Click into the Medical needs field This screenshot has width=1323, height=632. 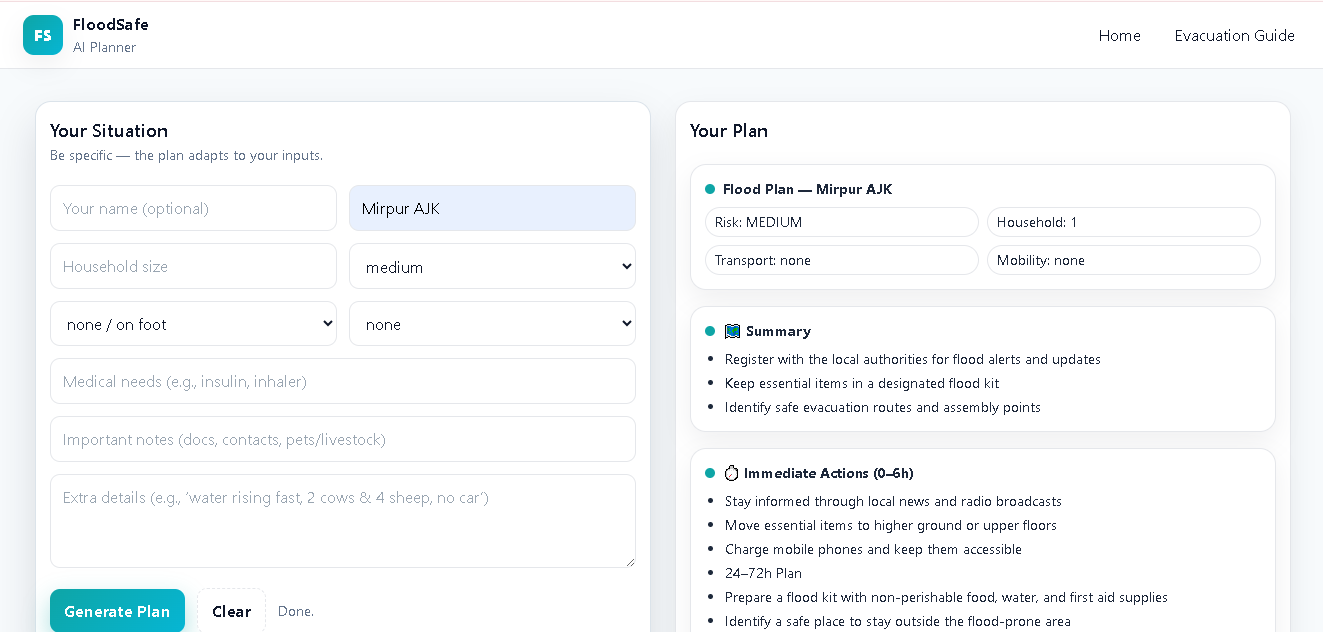[343, 381]
